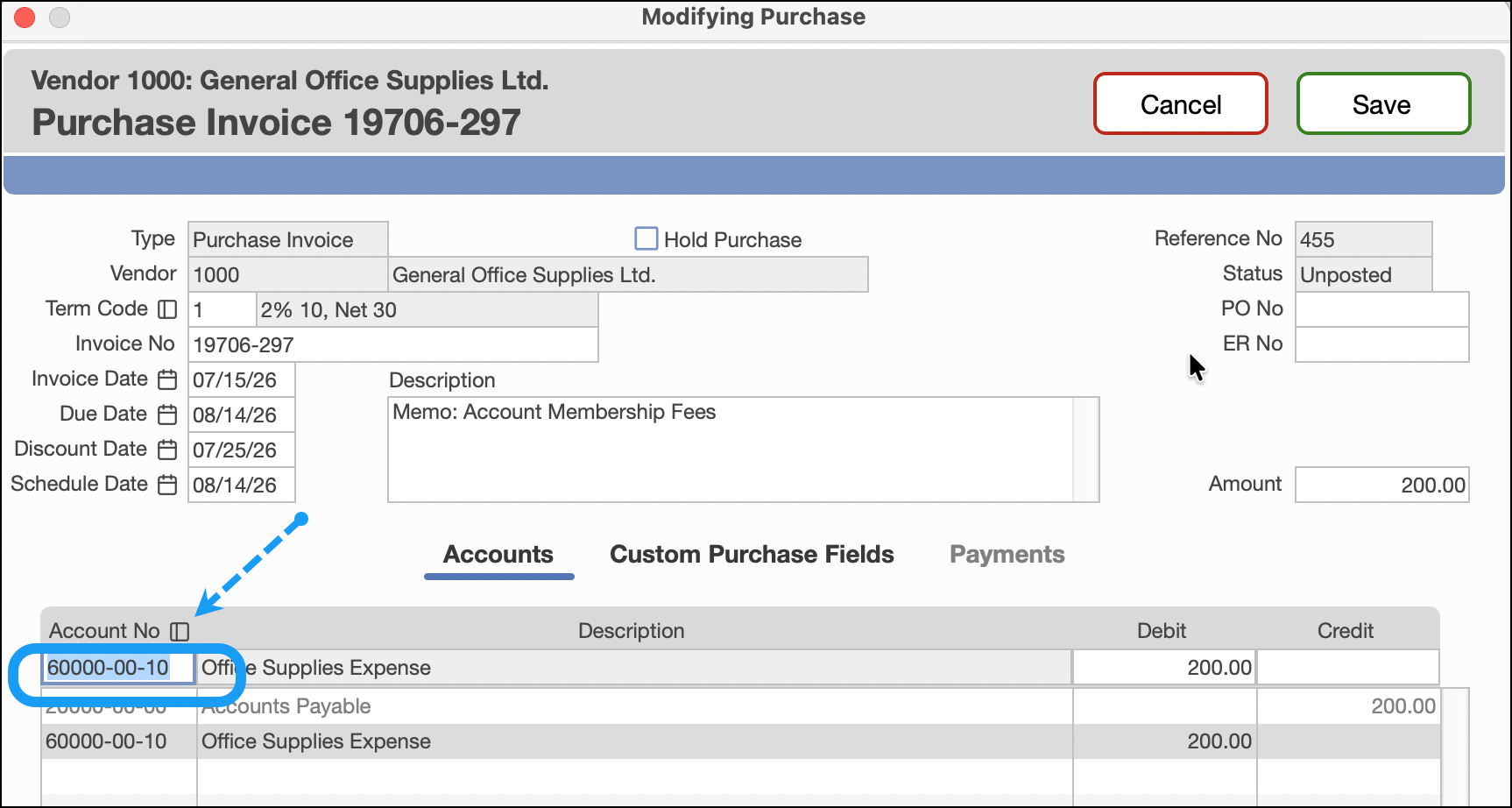Click the selected Account No entry 60000-00-10
The width and height of the screenshot is (1512, 808).
117,668
